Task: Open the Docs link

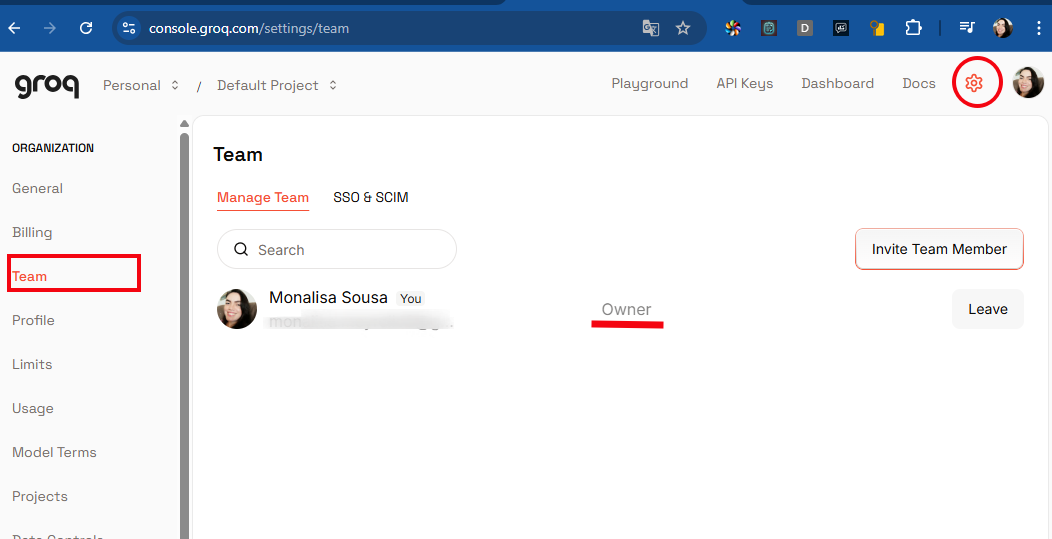Action: 918,83
